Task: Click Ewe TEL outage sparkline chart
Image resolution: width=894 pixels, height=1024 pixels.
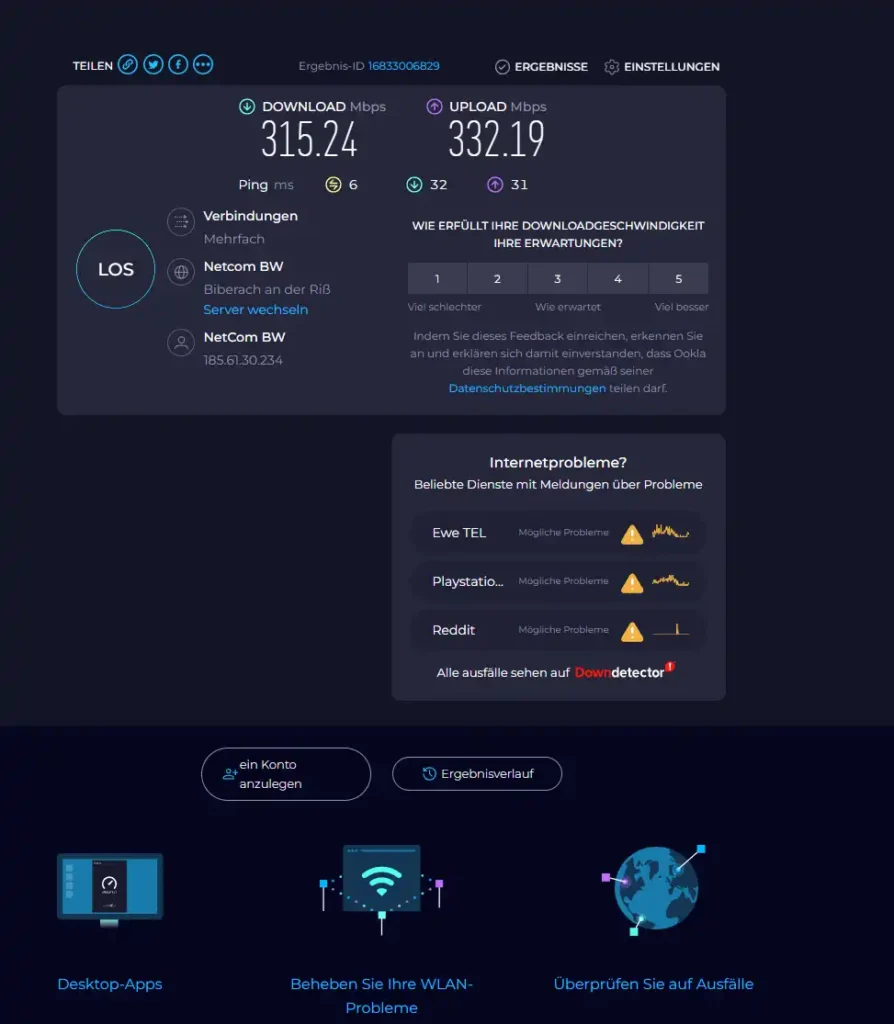Action: [671, 532]
